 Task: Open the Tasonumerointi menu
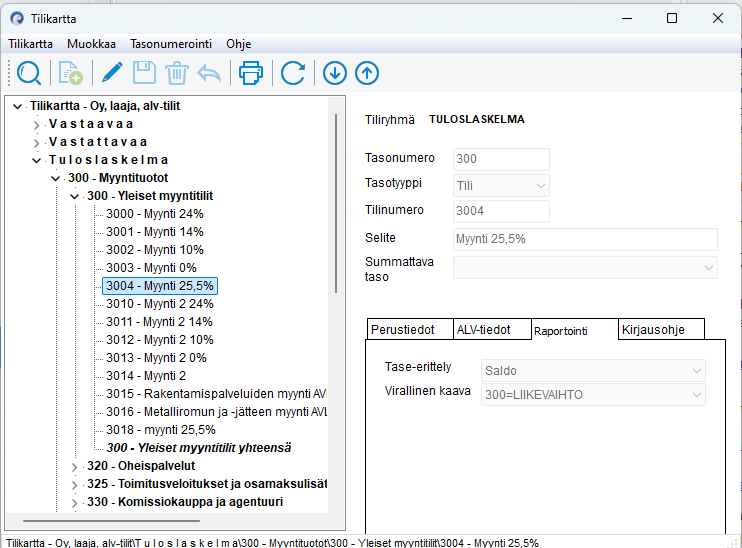point(171,44)
